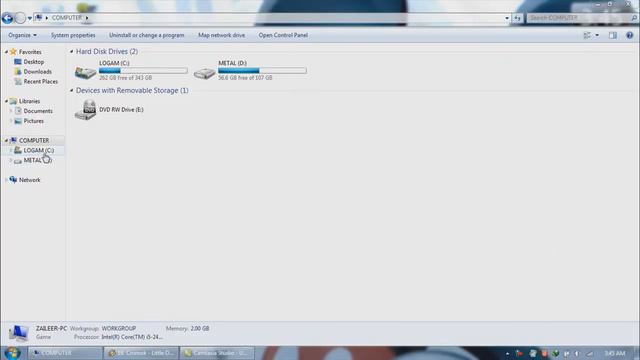Click COMPUTER in the address bar breadcrumb
Viewport: 640px width, 360px height.
coord(66,18)
